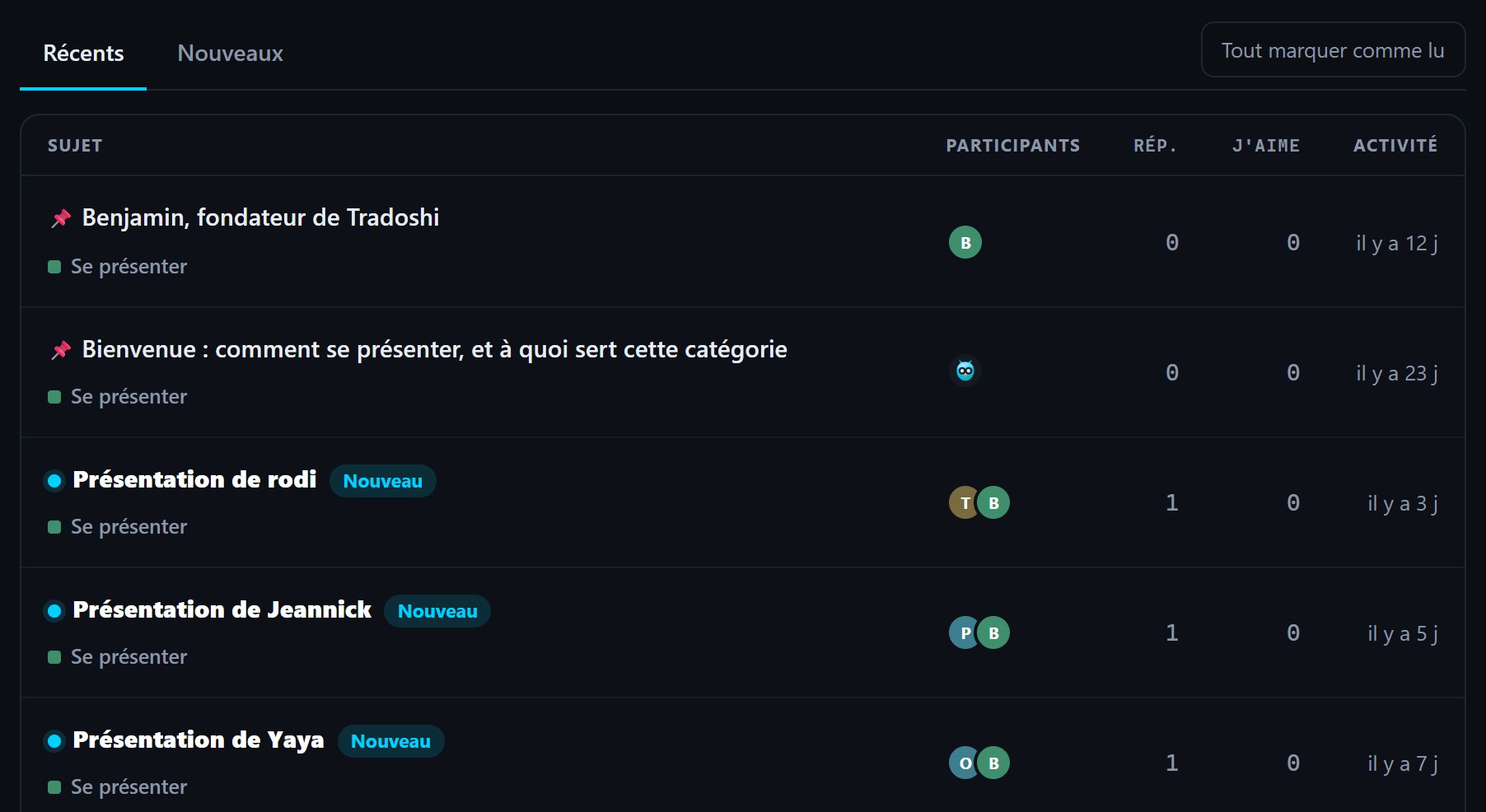Click the PARTICIPANTS column header
Screen dimensions: 1486x812
pyautogui.click(x=1012, y=146)
